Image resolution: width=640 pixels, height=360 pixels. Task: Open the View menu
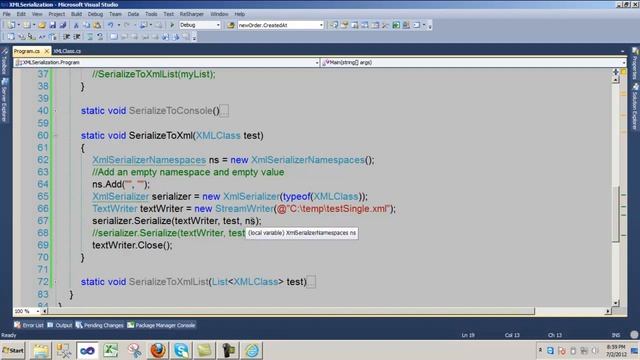(37, 14)
